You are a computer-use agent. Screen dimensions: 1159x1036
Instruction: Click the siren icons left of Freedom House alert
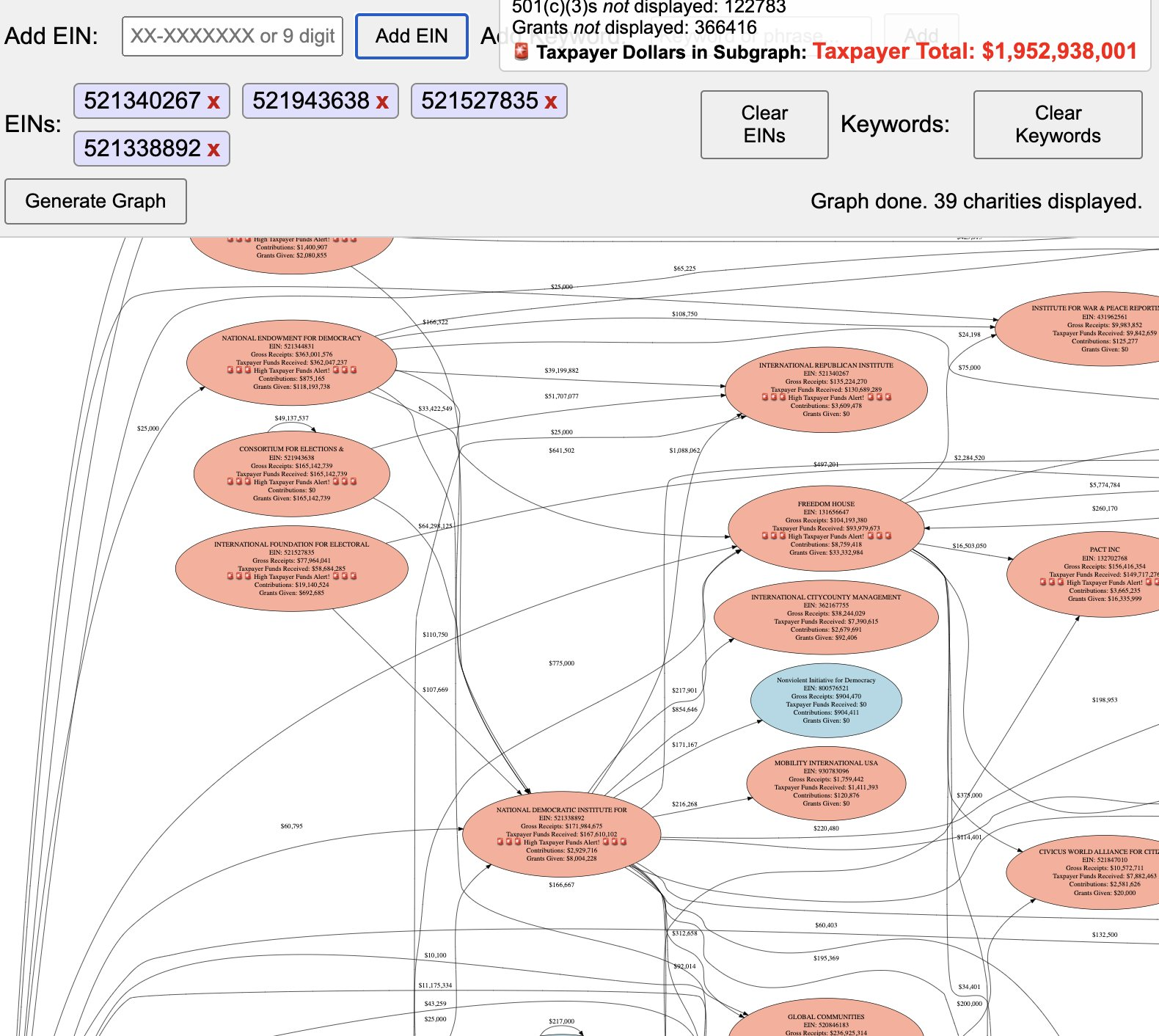tap(773, 536)
